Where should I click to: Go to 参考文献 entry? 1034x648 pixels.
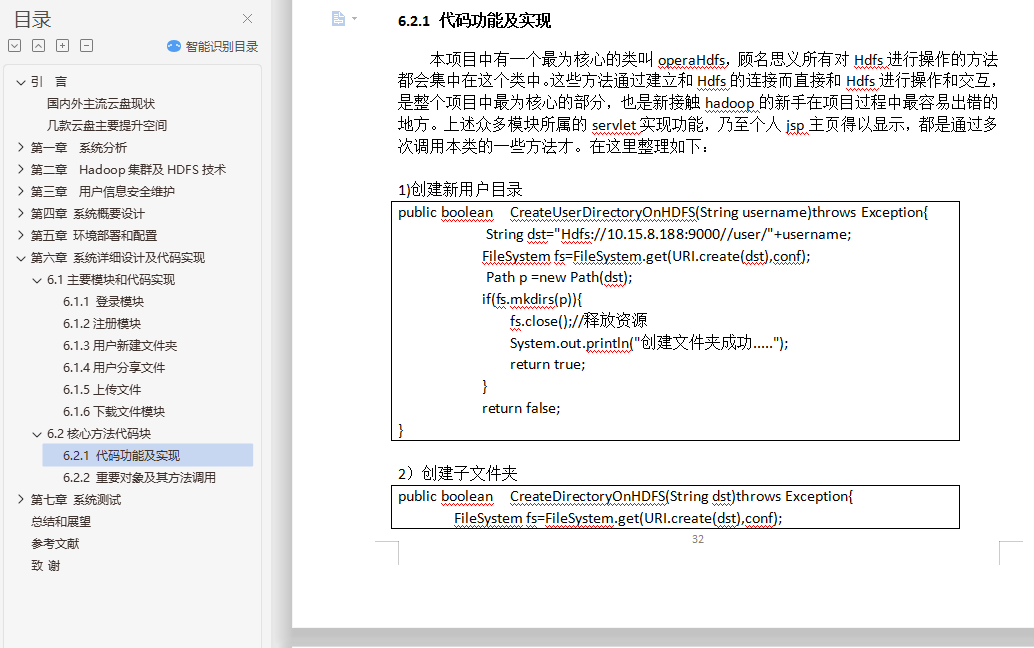pos(55,544)
